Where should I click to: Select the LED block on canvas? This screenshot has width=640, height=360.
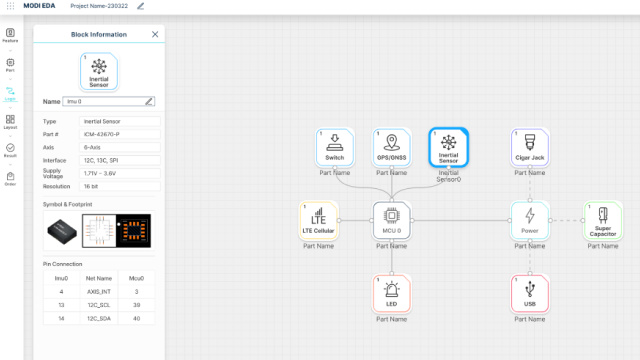click(391, 293)
